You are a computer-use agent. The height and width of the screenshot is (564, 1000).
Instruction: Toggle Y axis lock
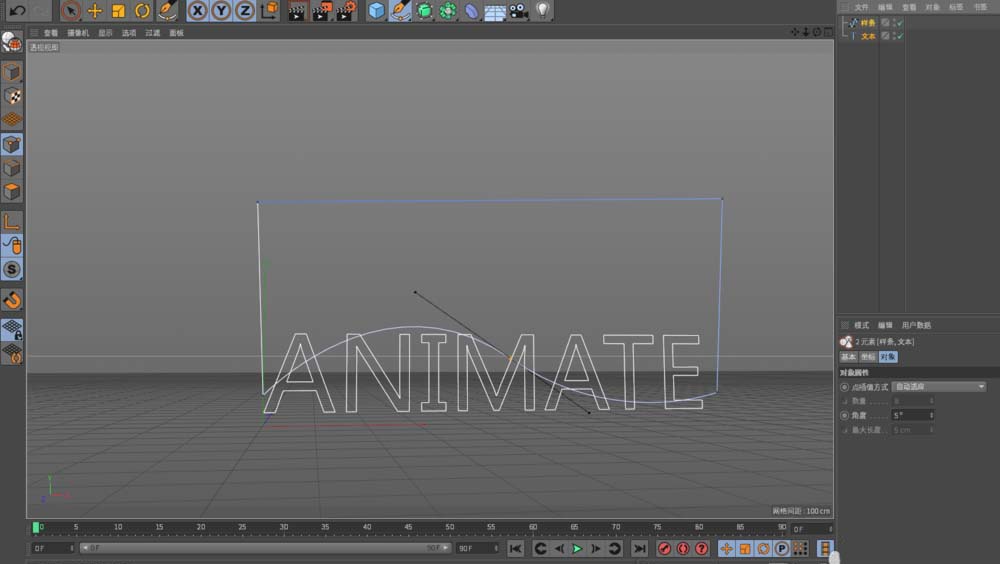pyautogui.click(x=221, y=11)
